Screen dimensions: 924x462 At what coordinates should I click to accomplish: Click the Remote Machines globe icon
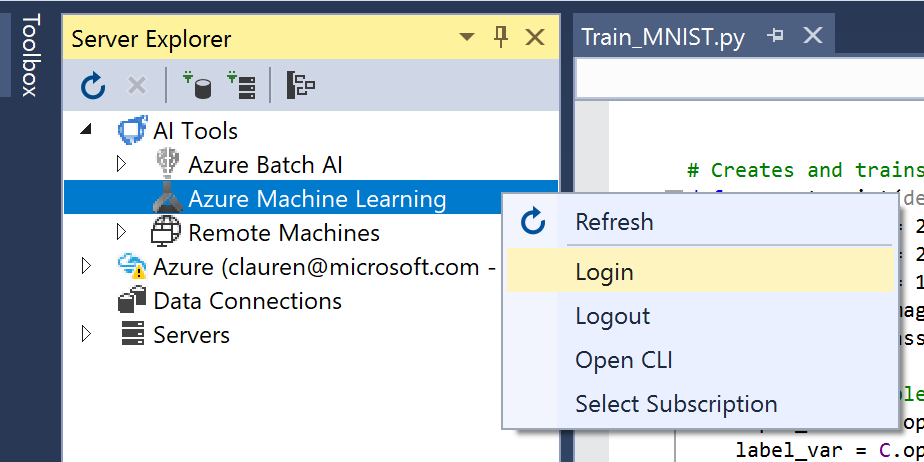point(166,232)
